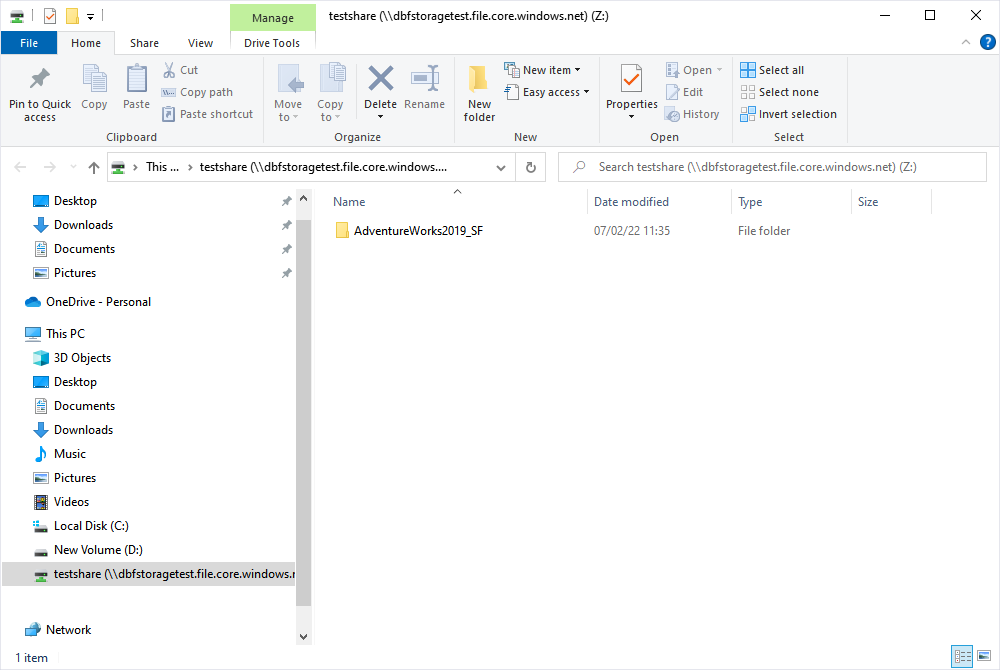1000x670 pixels.
Task: Click Select none in ribbon
Action: [779, 92]
